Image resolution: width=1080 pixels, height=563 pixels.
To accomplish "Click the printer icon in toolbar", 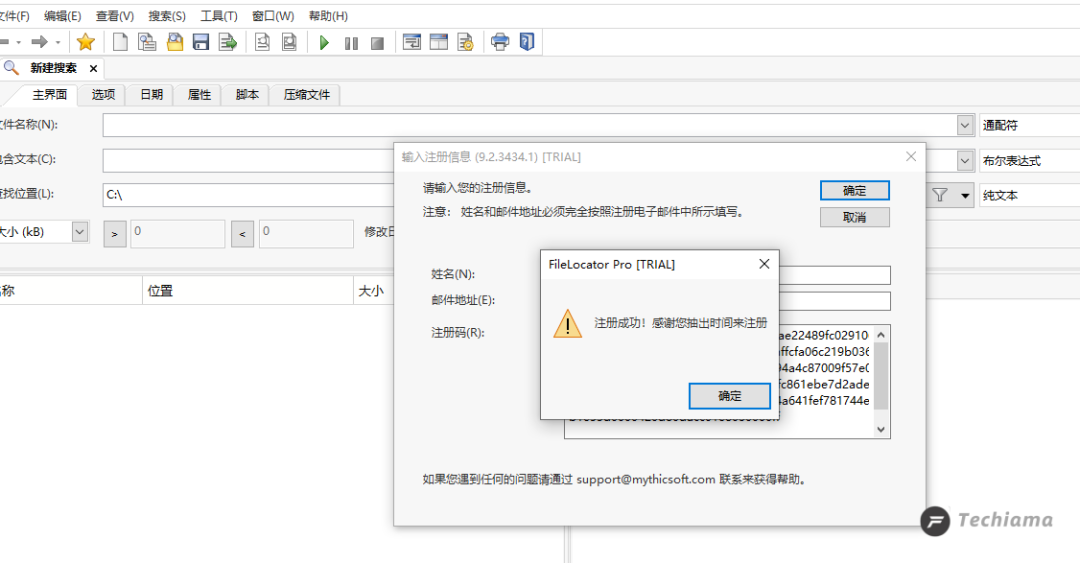I will pos(500,42).
